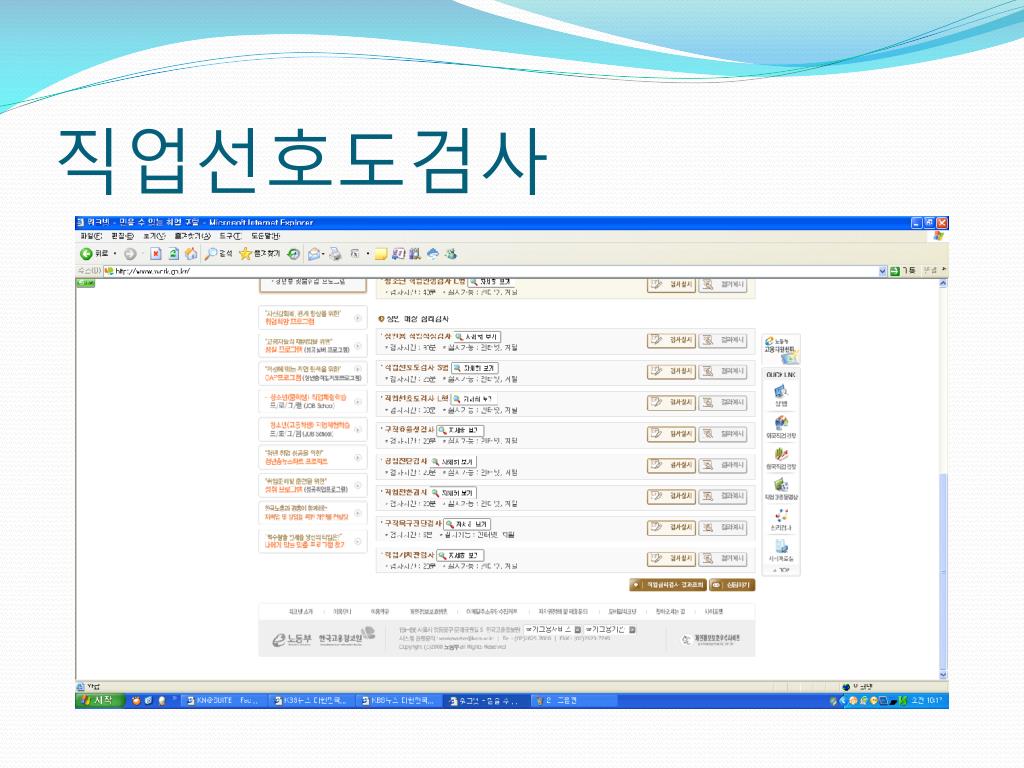Click the brown 상담하기 button
The width and height of the screenshot is (1024, 768).
(732, 585)
